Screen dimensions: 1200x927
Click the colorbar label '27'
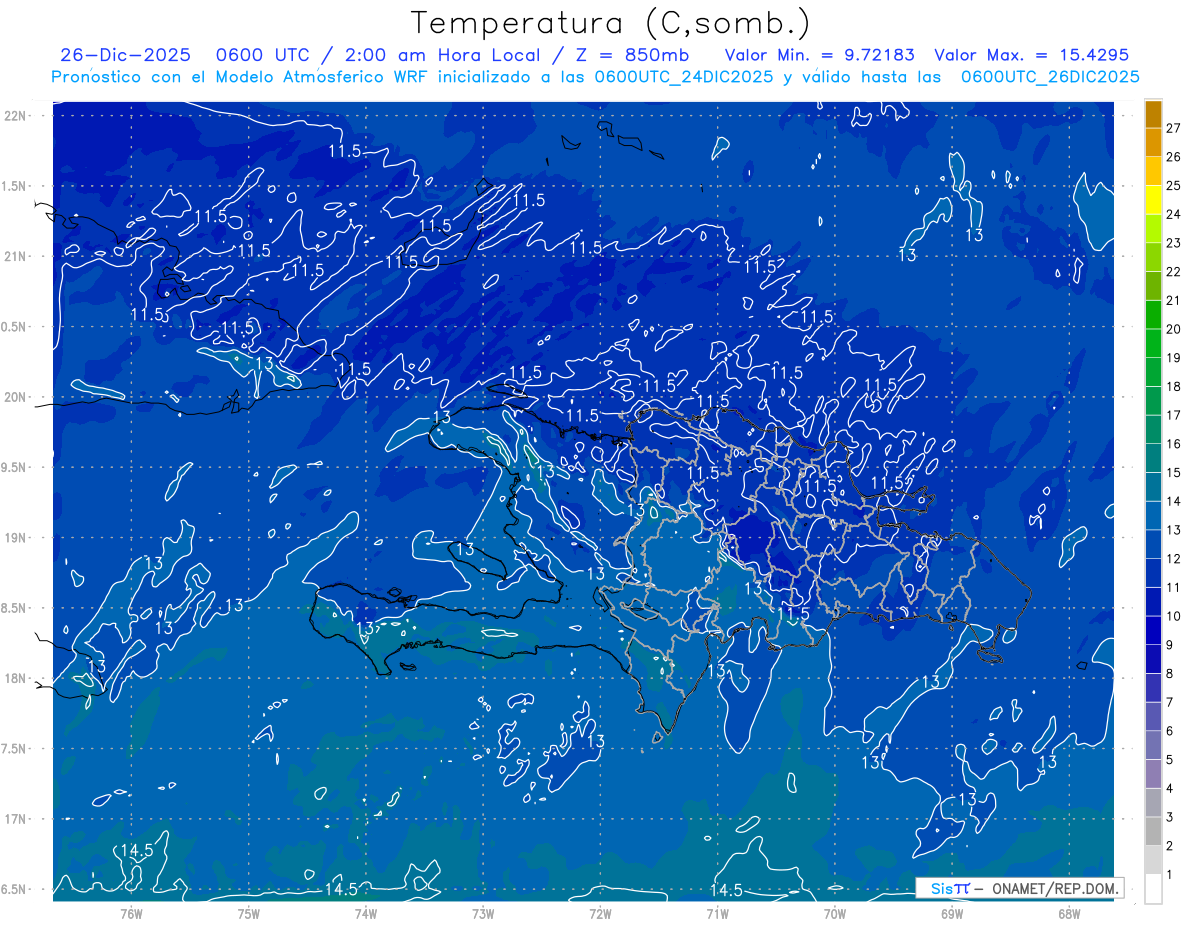tap(1174, 127)
